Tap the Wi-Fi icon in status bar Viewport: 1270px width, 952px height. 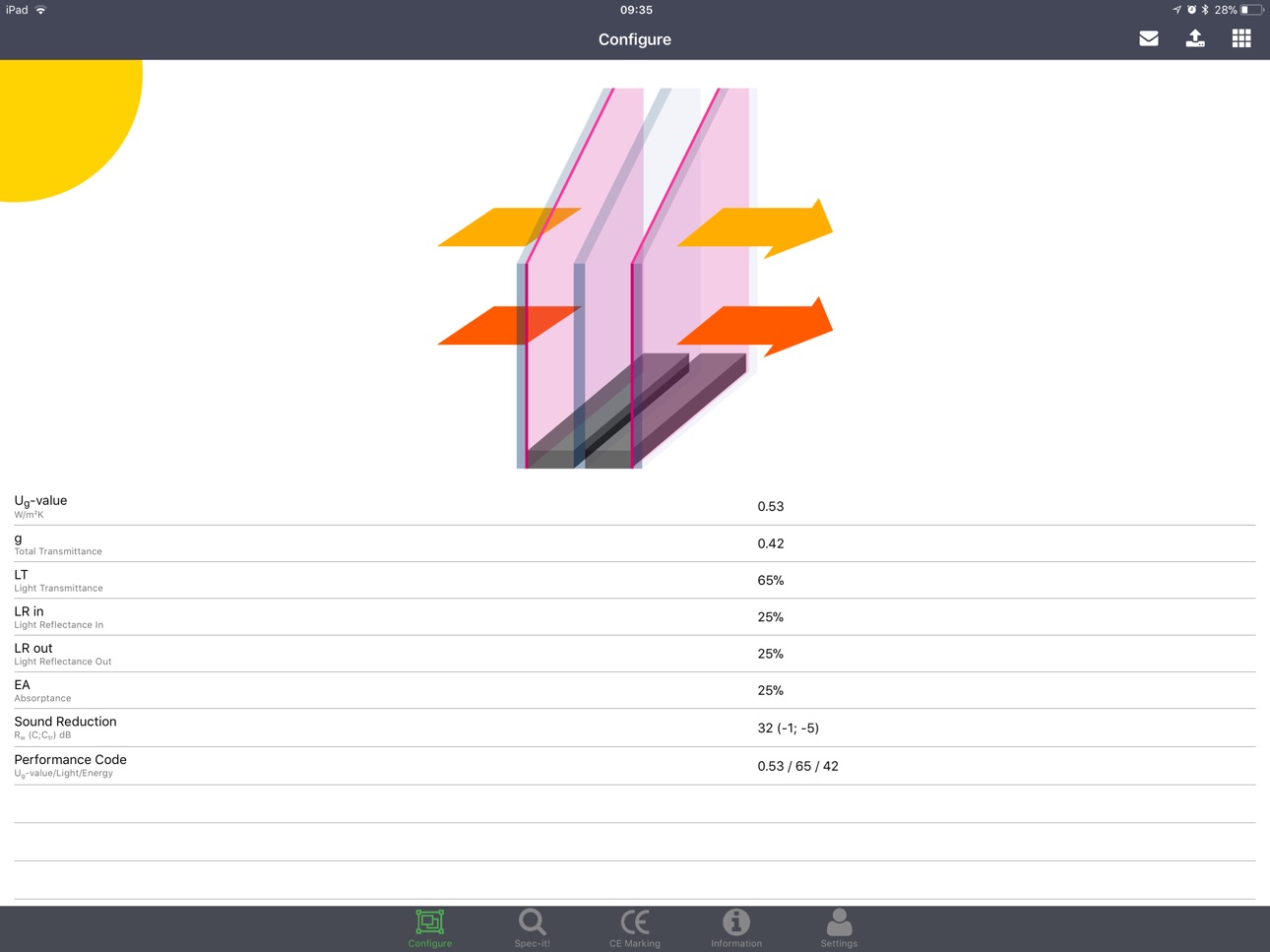tap(40, 10)
